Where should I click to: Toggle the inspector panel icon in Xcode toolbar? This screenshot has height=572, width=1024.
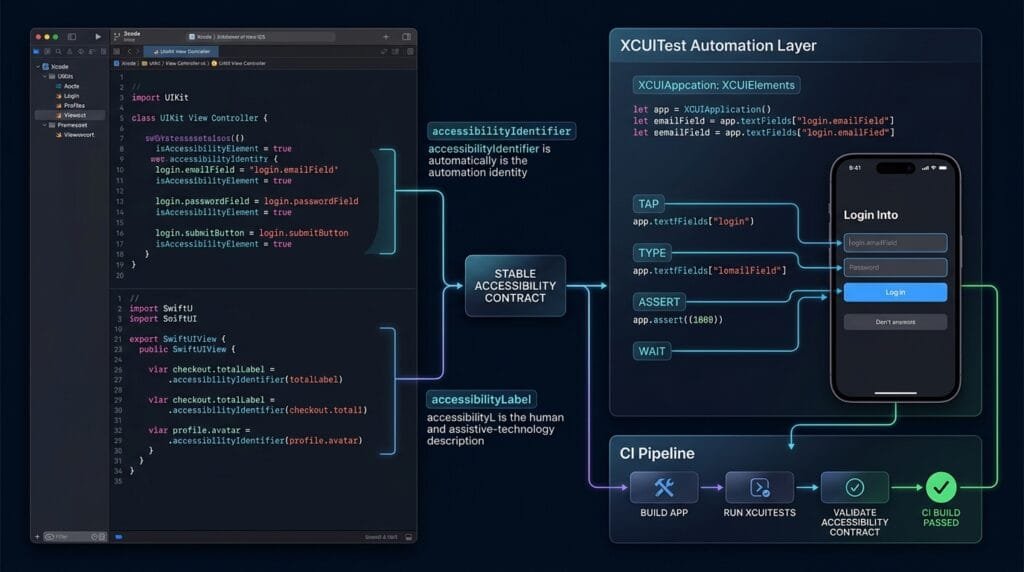point(406,37)
